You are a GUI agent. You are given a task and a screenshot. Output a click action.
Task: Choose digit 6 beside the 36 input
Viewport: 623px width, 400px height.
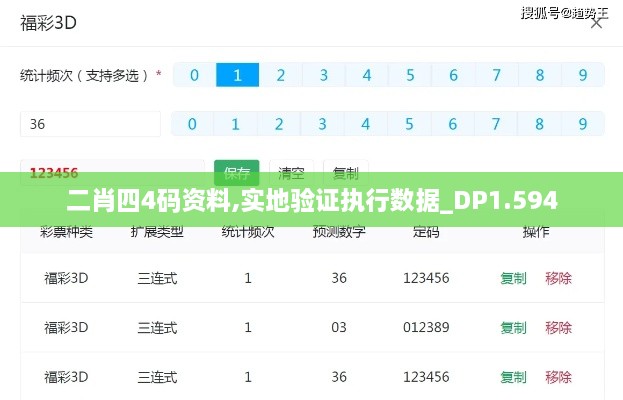coord(453,124)
